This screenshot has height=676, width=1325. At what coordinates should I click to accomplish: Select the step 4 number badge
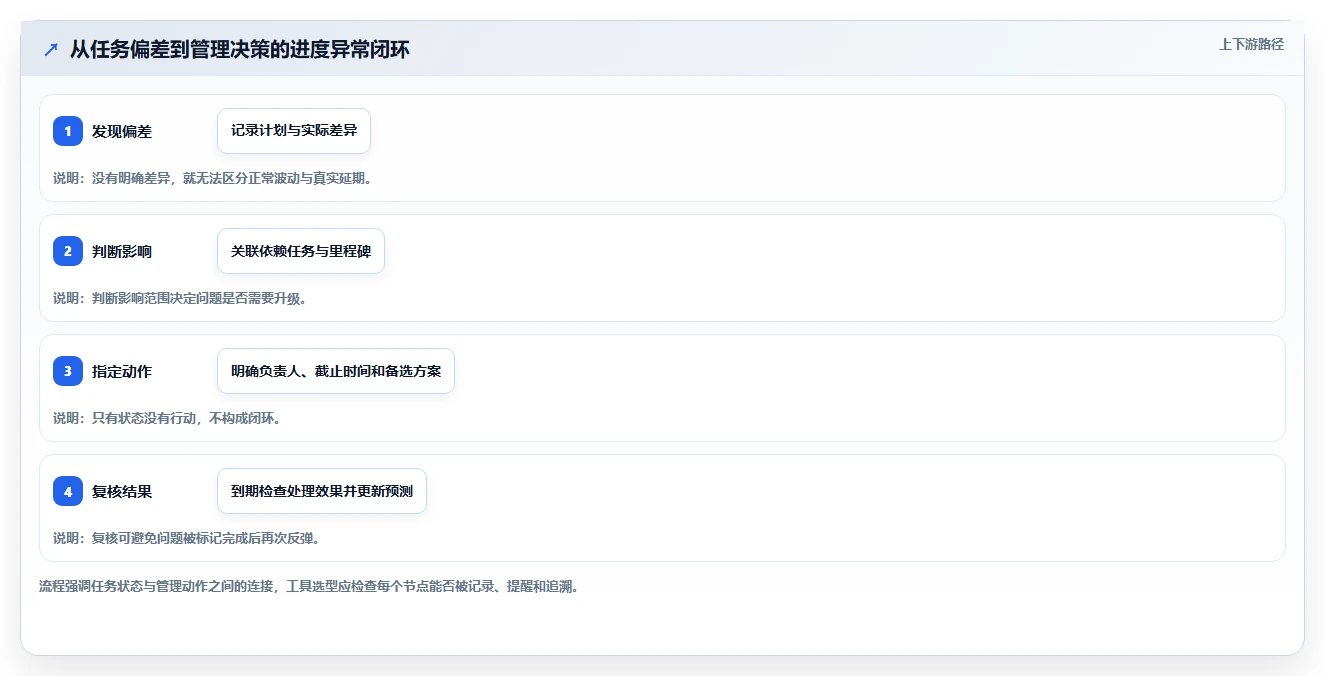[x=68, y=491]
